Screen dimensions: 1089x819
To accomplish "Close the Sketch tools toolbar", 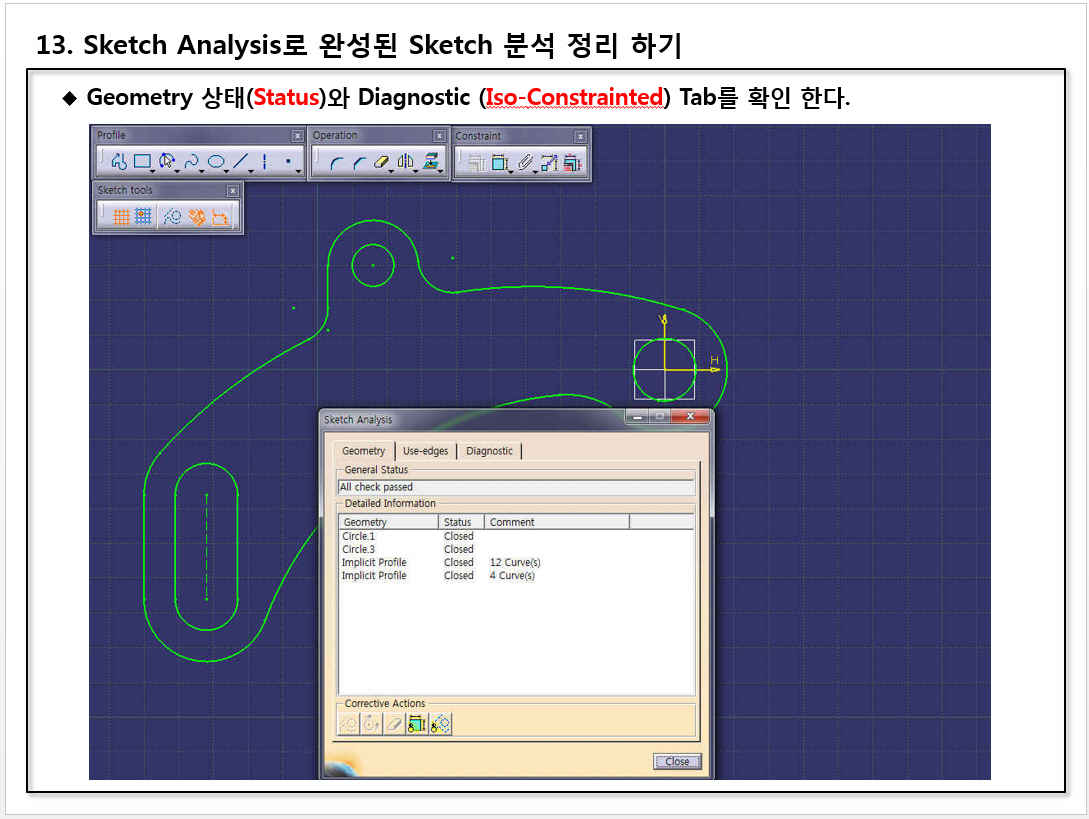I will click(x=233, y=190).
